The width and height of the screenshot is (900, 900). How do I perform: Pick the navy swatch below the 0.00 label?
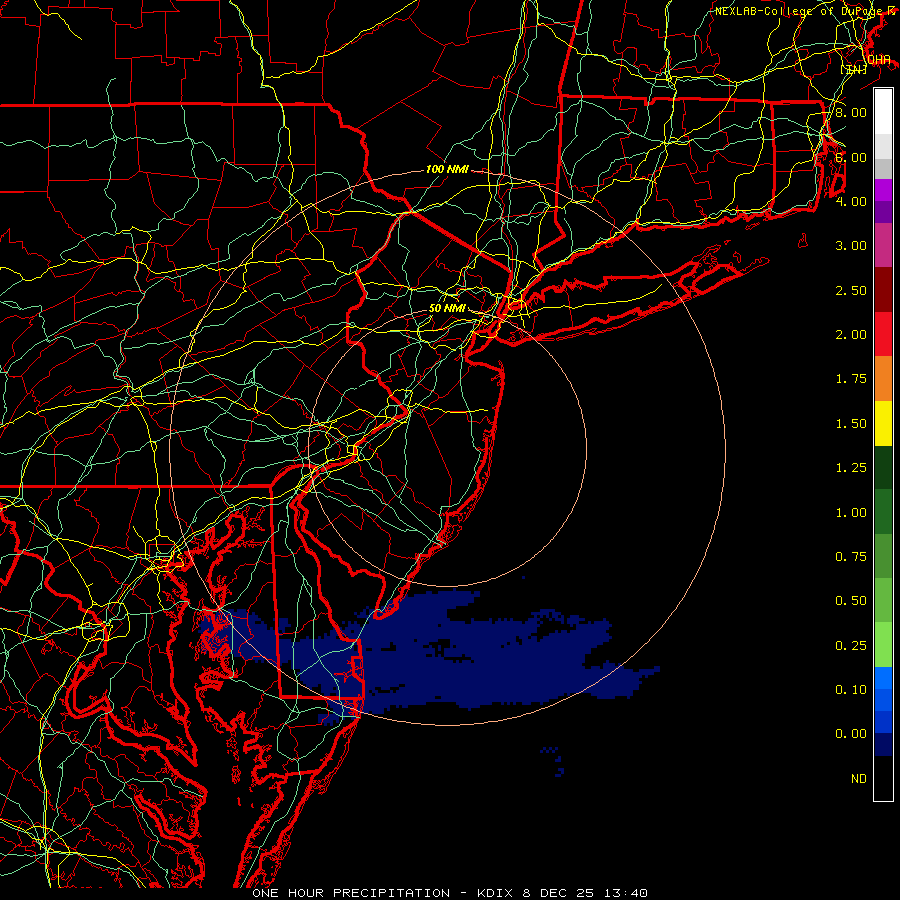point(883,745)
